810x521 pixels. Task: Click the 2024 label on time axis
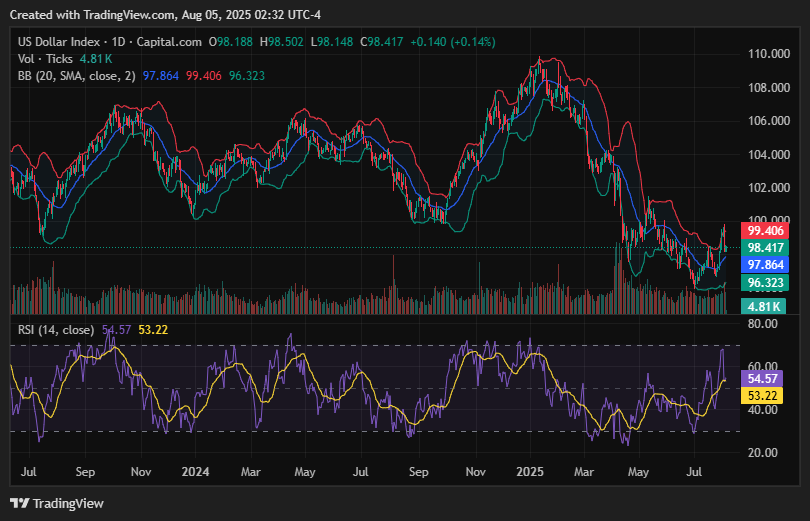(x=196, y=472)
